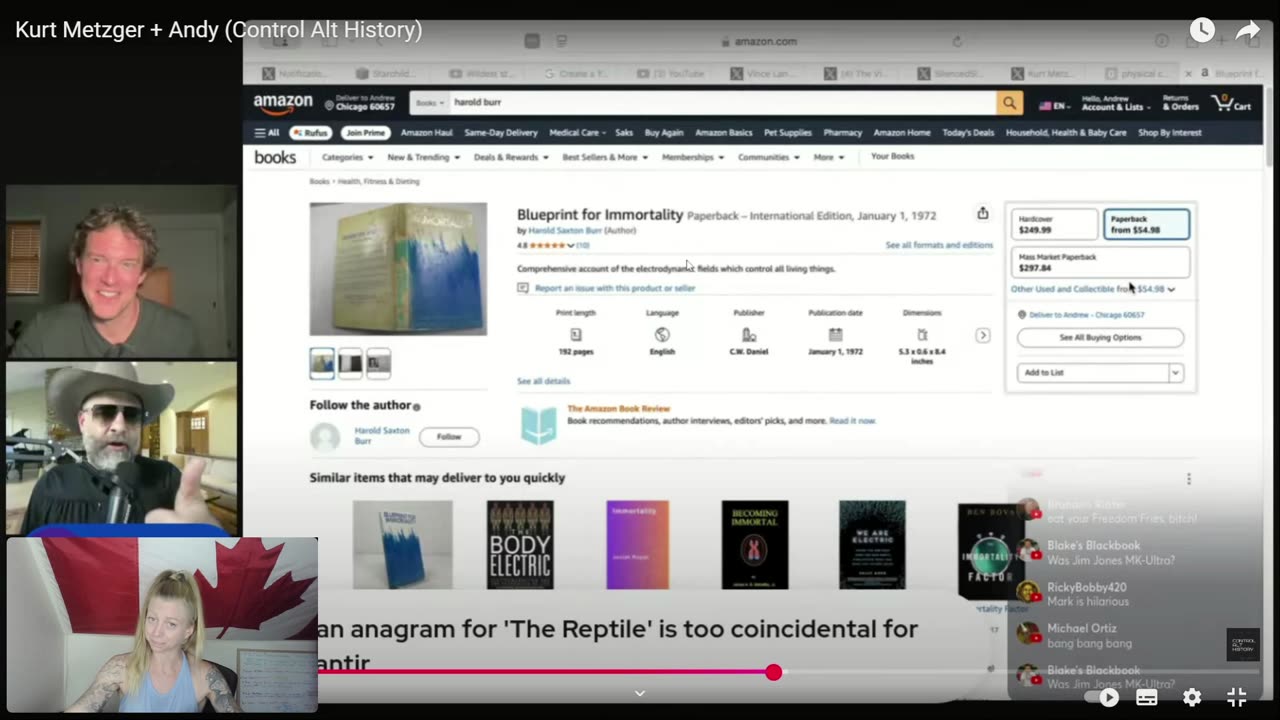Expand the Best Sellers & More dropdown

pyautogui.click(x=604, y=157)
